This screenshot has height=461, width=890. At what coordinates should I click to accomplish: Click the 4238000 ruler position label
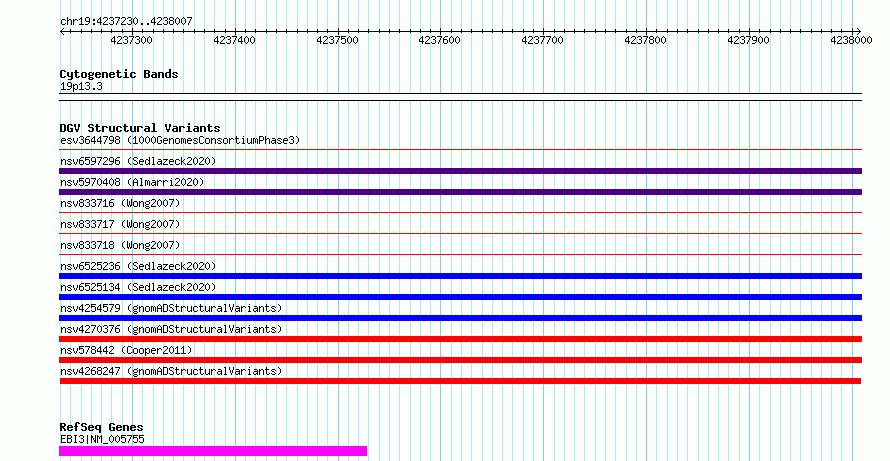pyautogui.click(x=851, y=40)
